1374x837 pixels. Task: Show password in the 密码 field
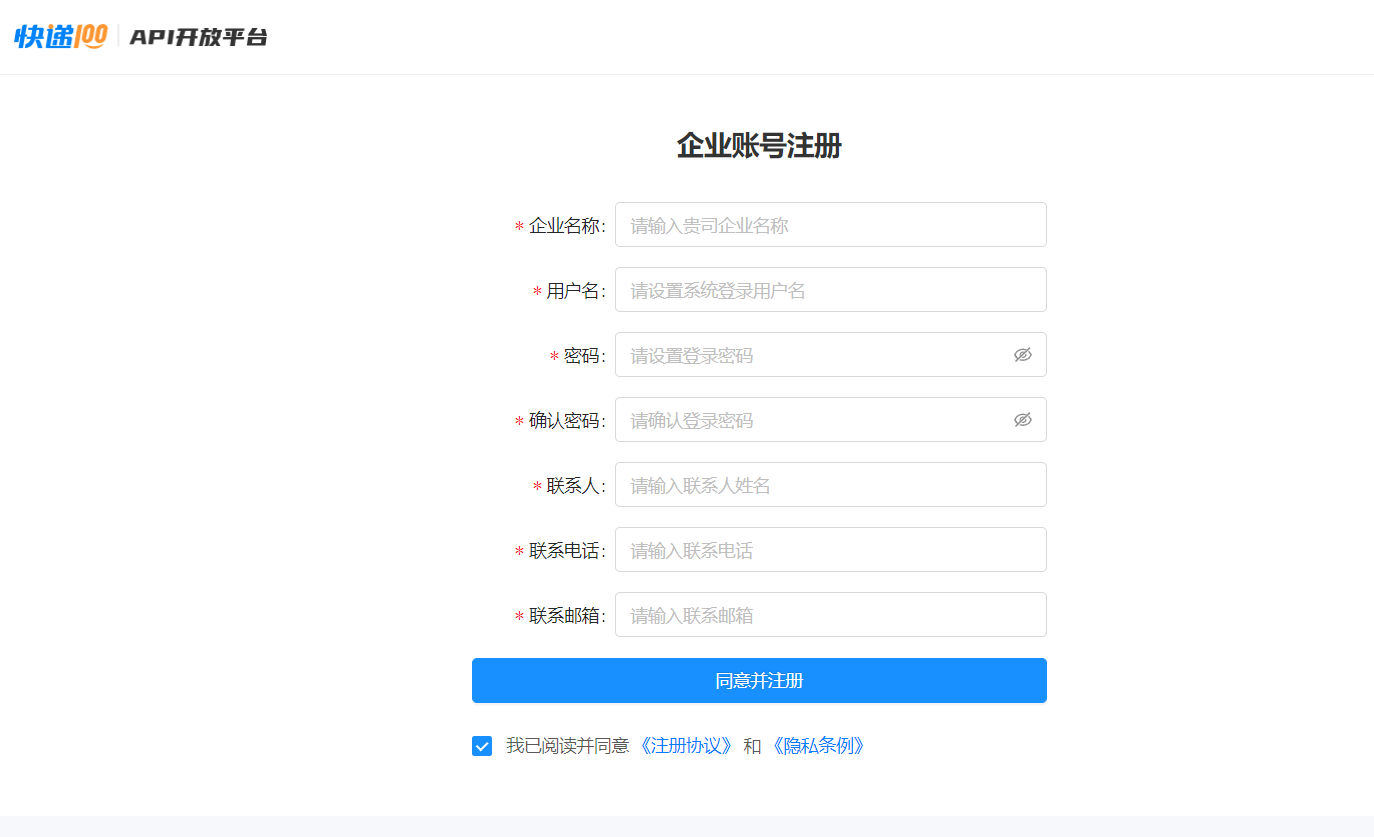(x=1022, y=355)
